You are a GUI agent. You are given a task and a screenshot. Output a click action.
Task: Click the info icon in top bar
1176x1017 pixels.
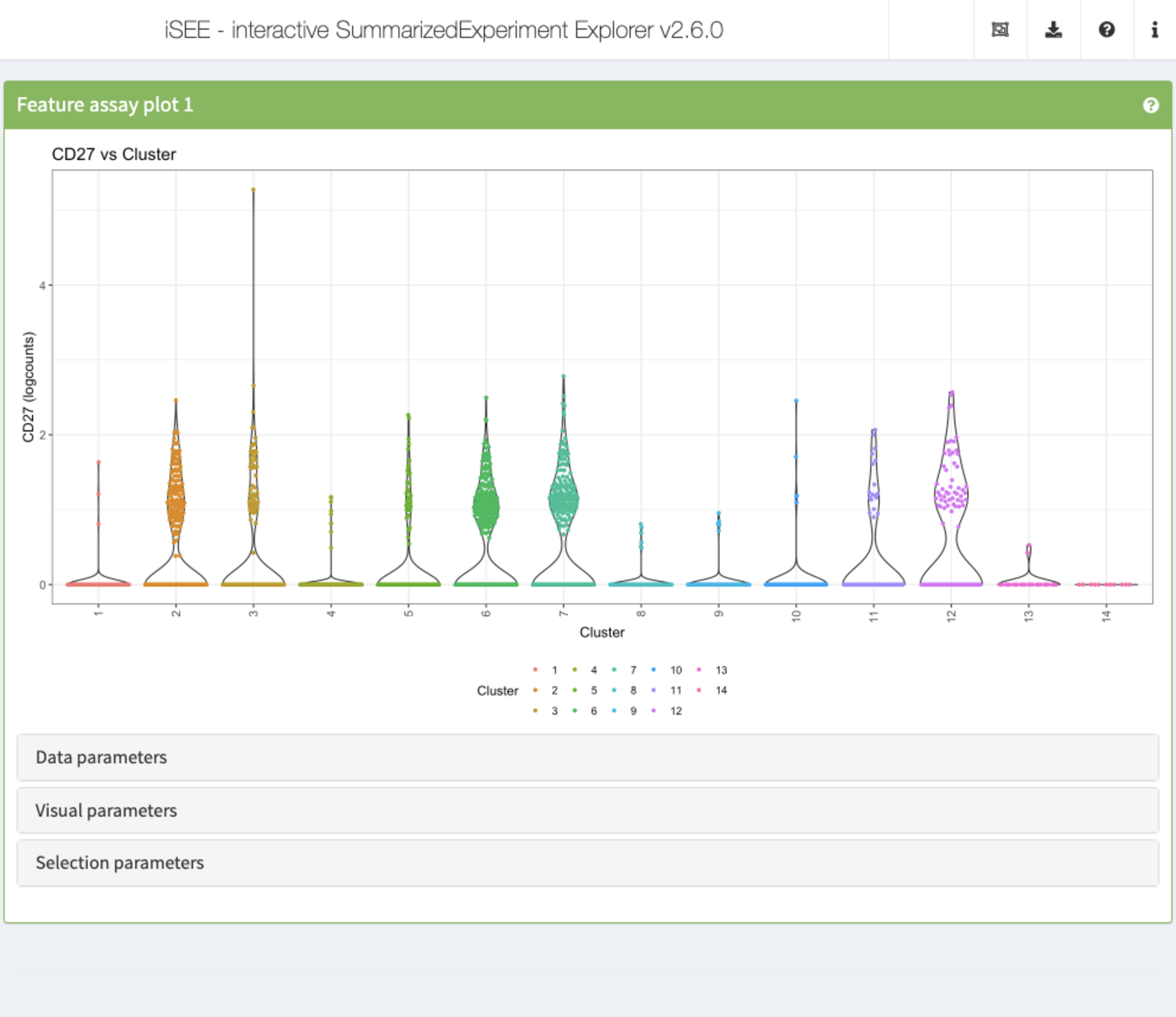(x=1155, y=30)
